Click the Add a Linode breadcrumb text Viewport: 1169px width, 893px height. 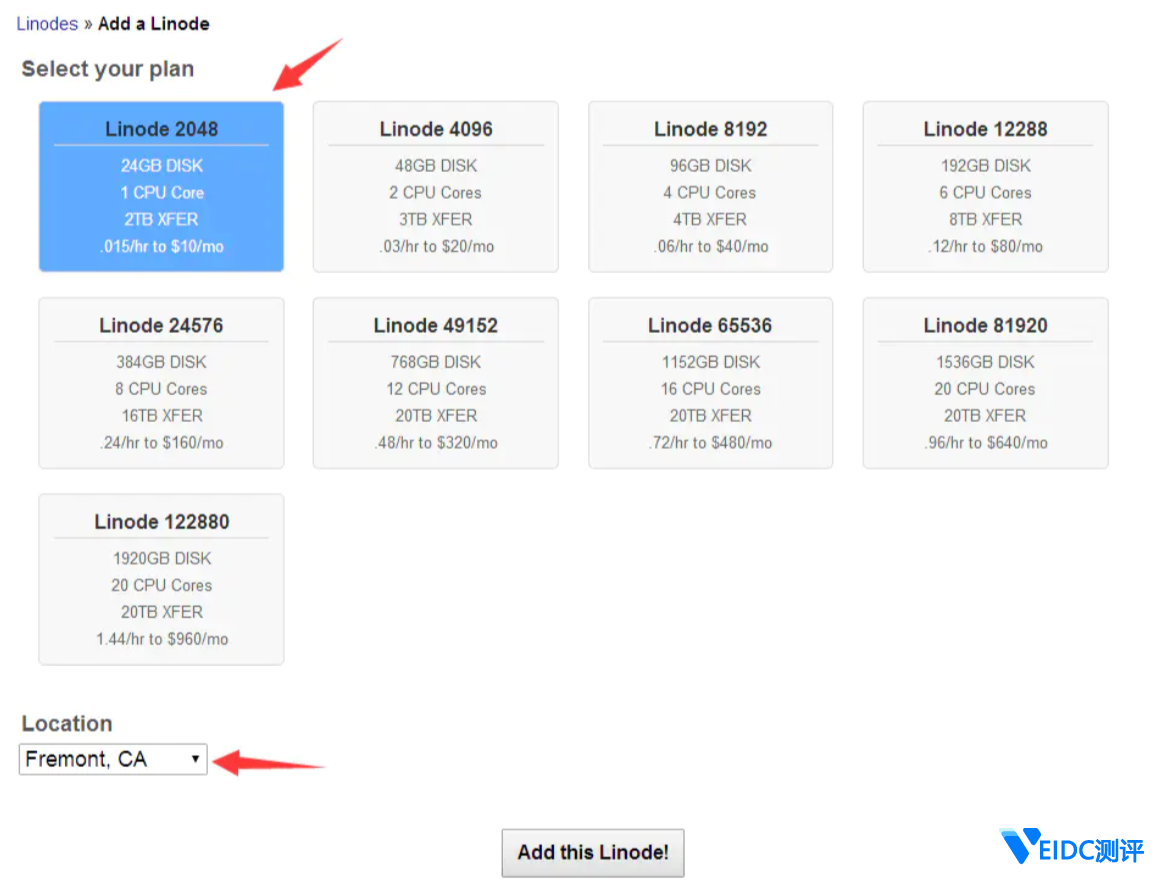154,24
